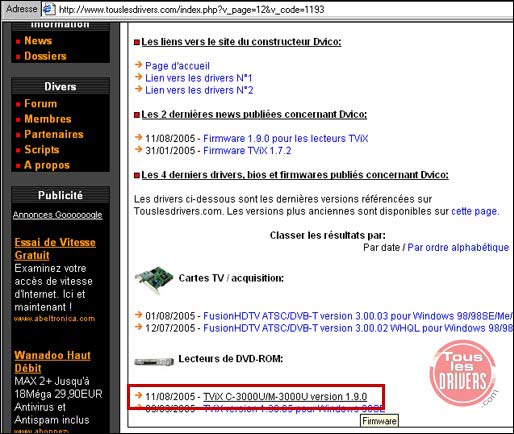
Task: Open Lien vers les drivers N°2
Action: [199, 90]
